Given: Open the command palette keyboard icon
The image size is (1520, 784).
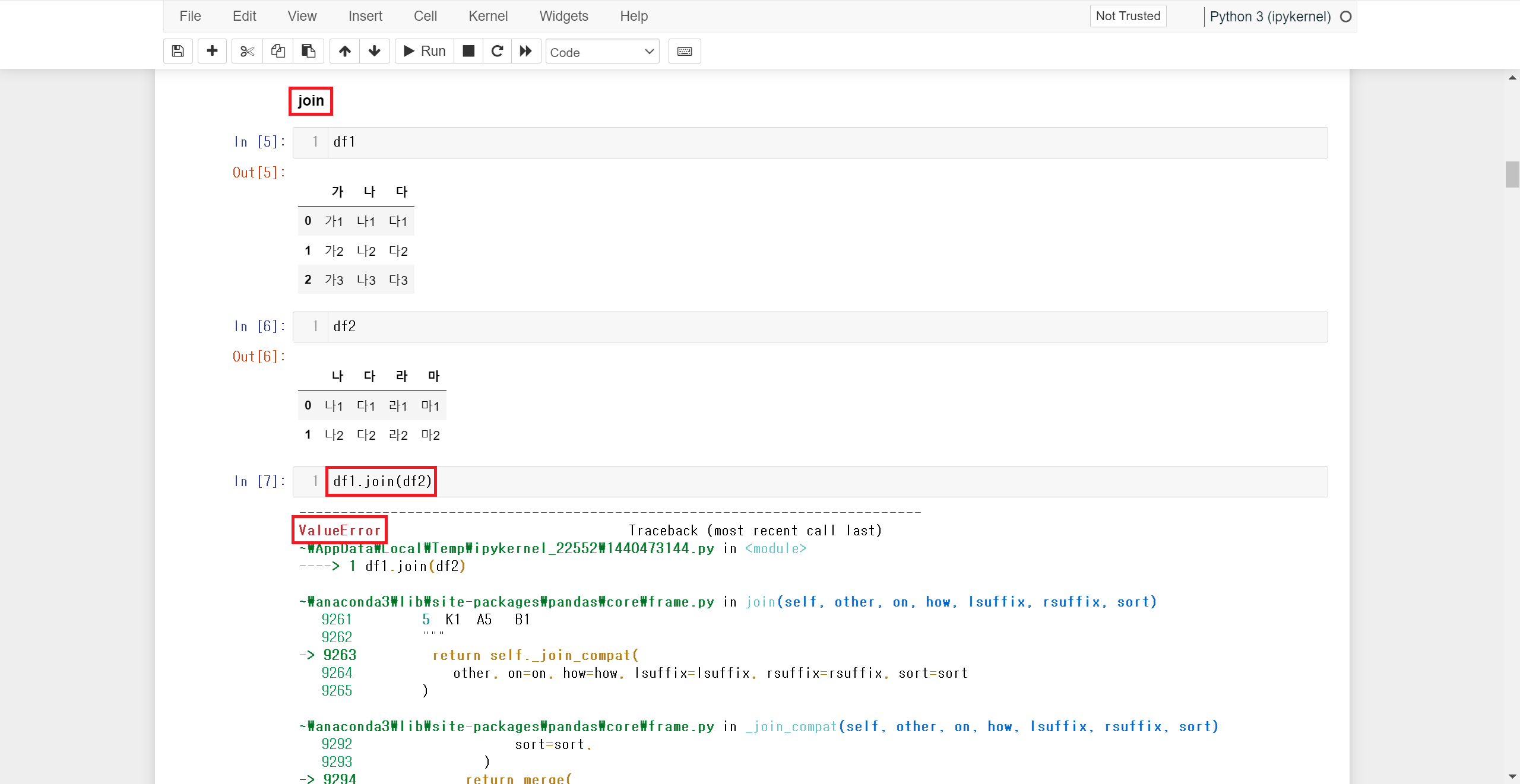Looking at the screenshot, I should tap(684, 51).
